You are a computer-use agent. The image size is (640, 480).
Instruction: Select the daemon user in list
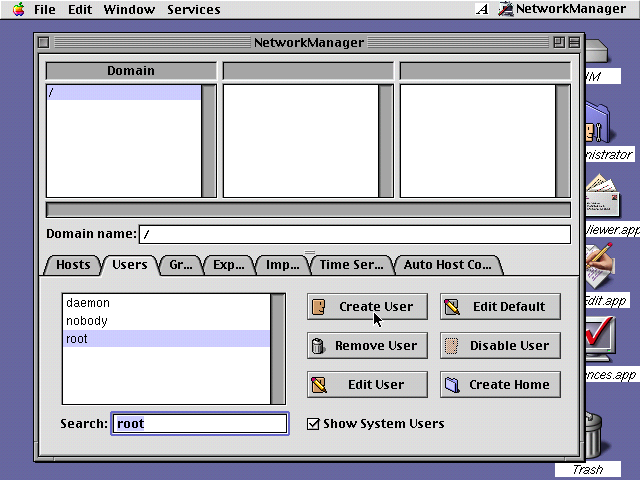(x=88, y=303)
